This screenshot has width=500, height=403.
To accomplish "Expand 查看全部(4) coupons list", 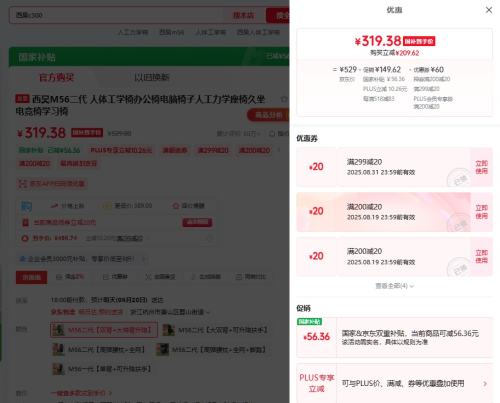I will click(x=394, y=286).
